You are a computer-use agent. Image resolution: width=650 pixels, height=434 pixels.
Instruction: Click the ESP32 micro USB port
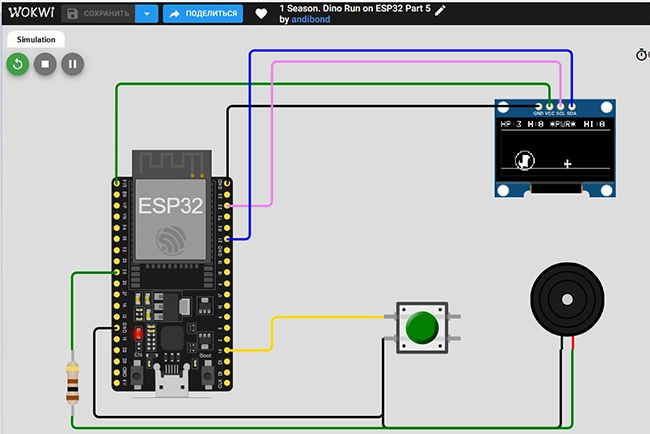(172, 381)
